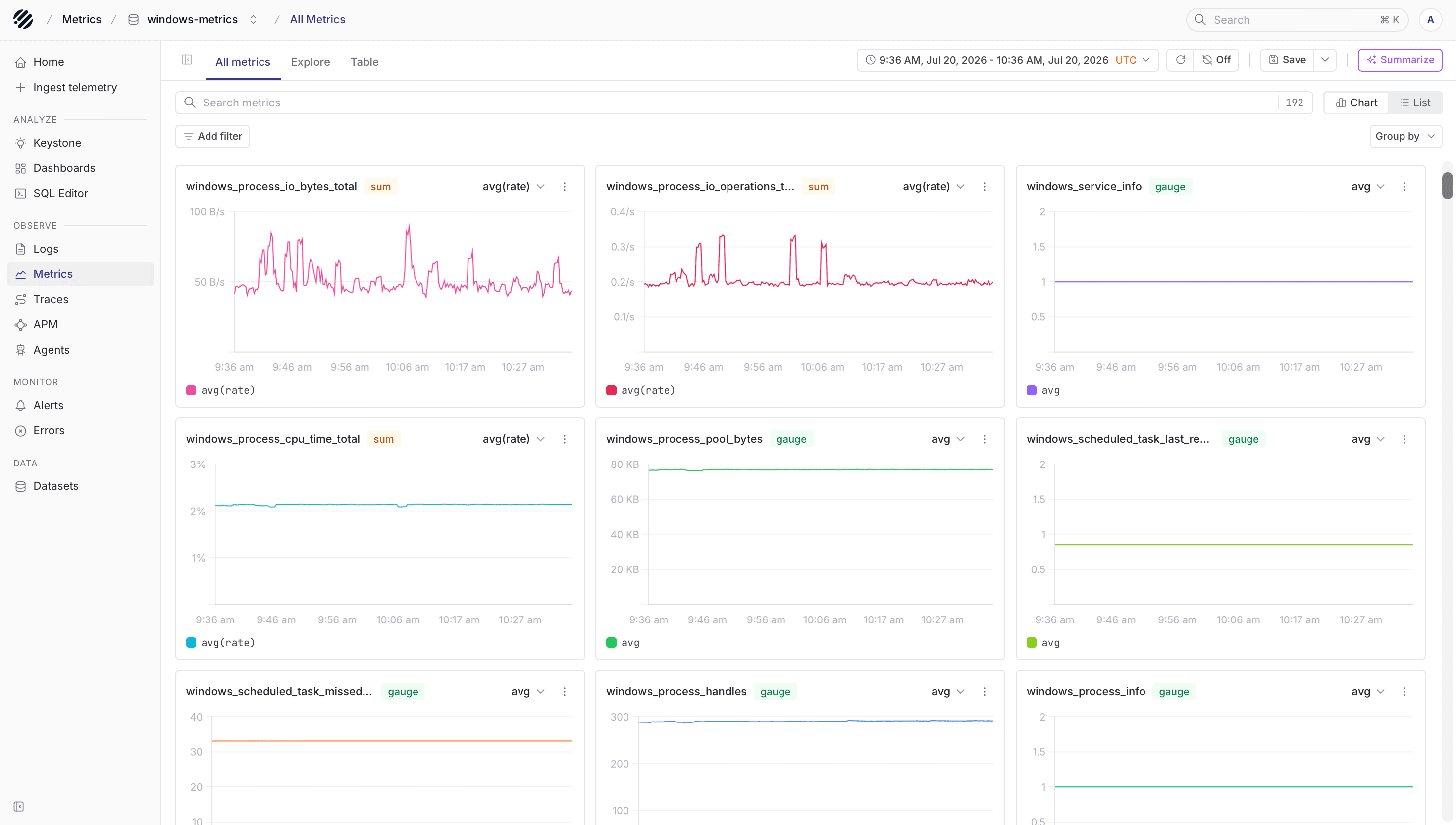Switch to the Explore tab

click(x=311, y=62)
